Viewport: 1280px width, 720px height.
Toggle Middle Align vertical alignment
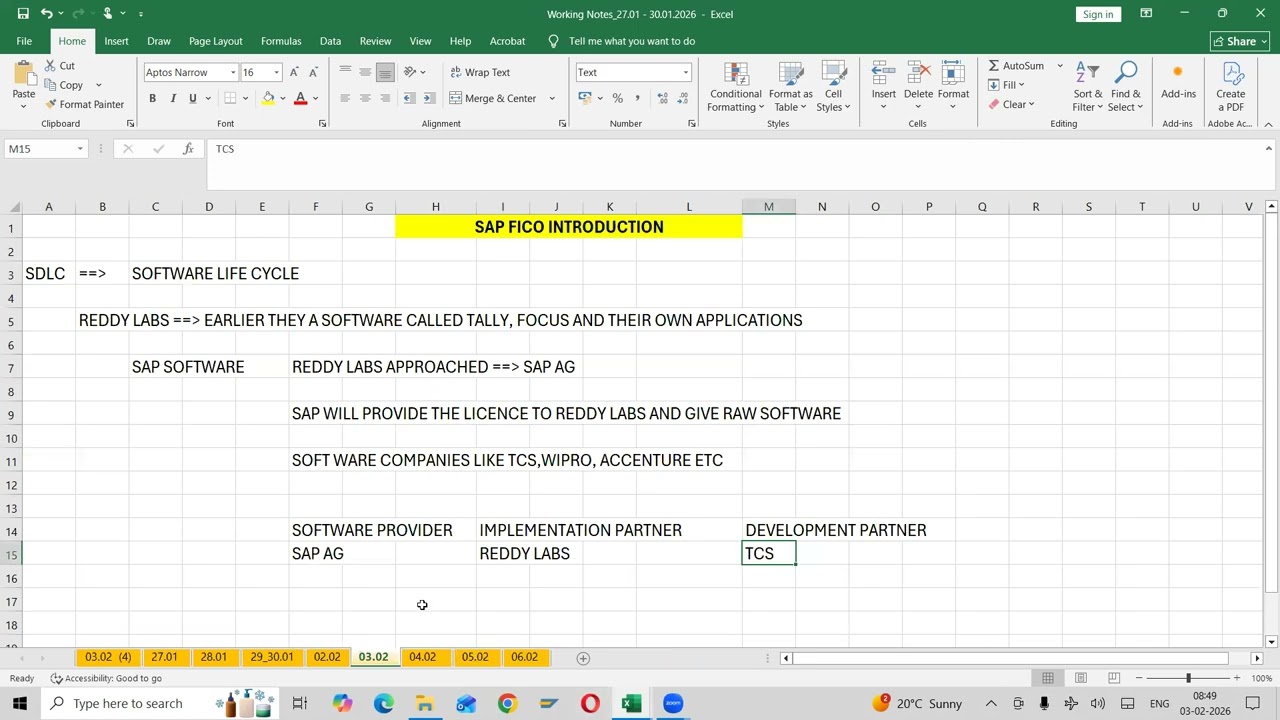[x=365, y=72]
